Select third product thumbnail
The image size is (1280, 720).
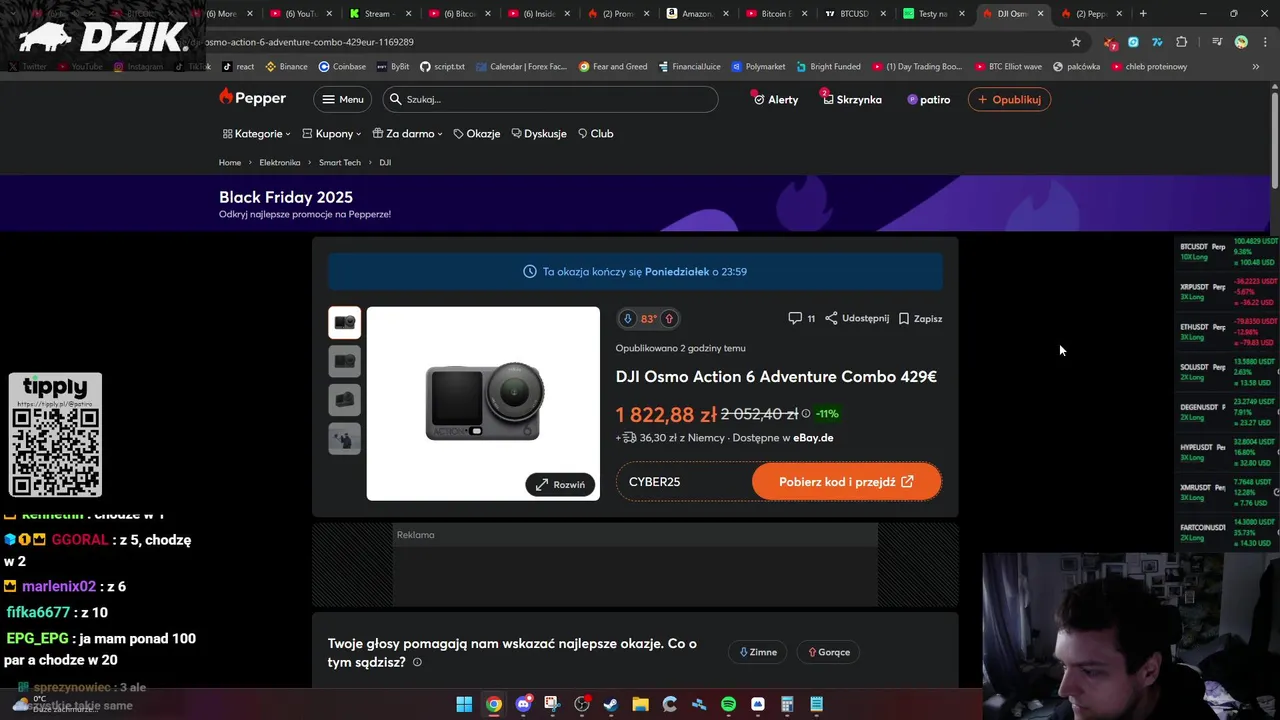[345, 400]
